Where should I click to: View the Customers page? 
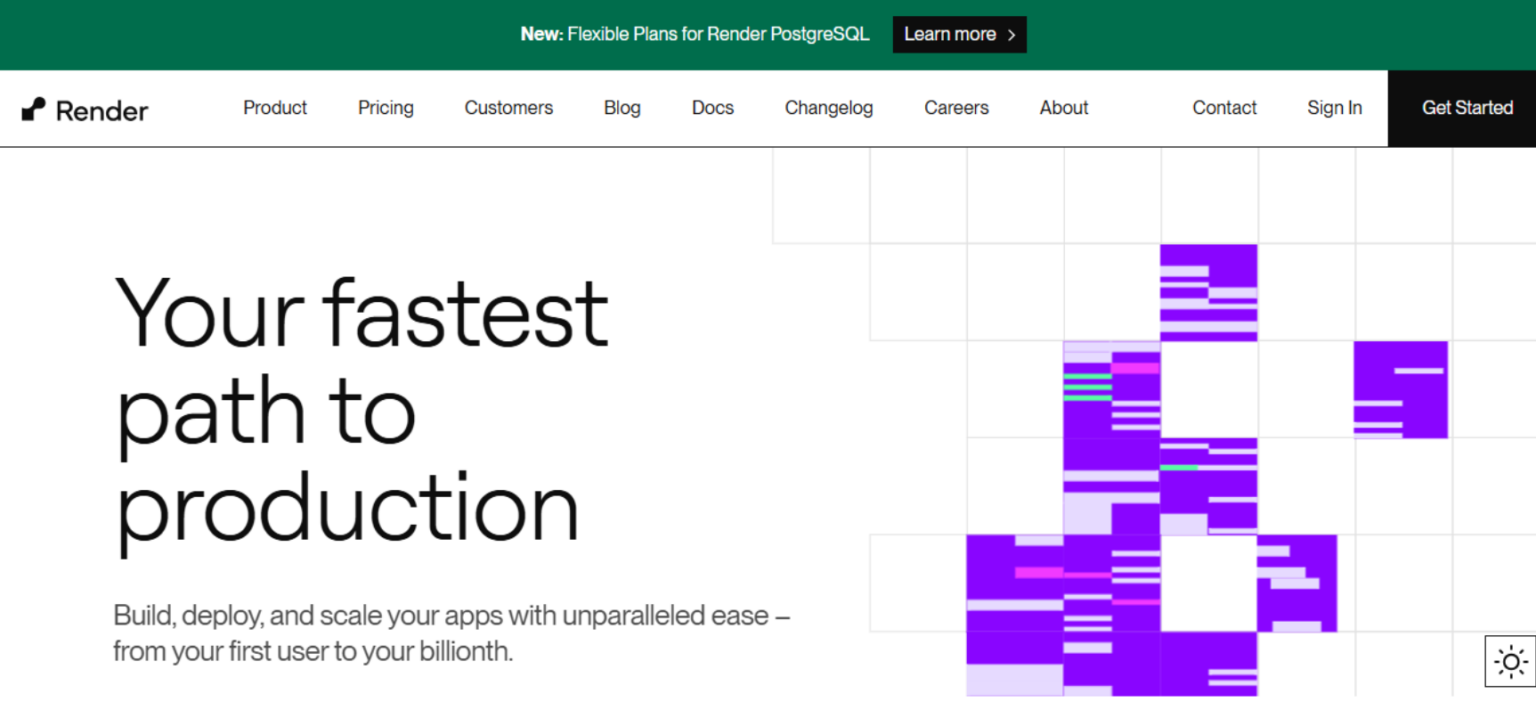(x=508, y=108)
